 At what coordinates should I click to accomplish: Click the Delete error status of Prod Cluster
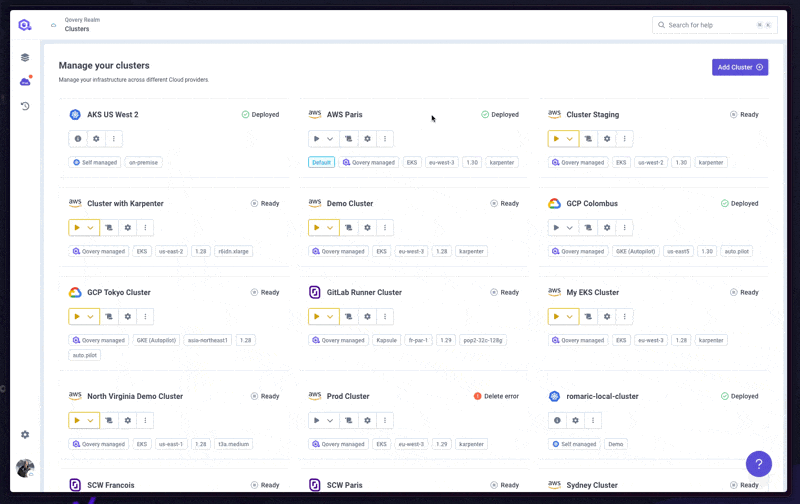tap(496, 396)
